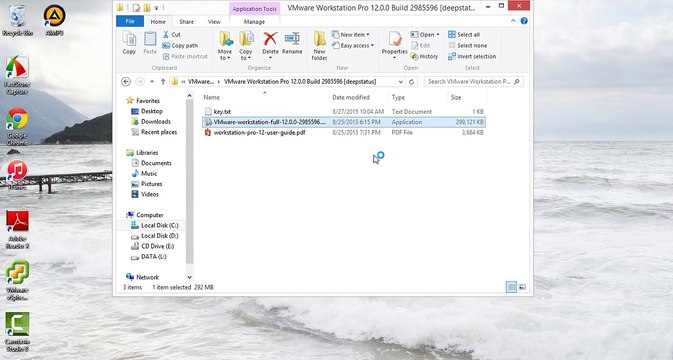Viewport: 673px width, 360px height.
Task: Open iTunes desktop shortcut
Action: click(x=17, y=175)
